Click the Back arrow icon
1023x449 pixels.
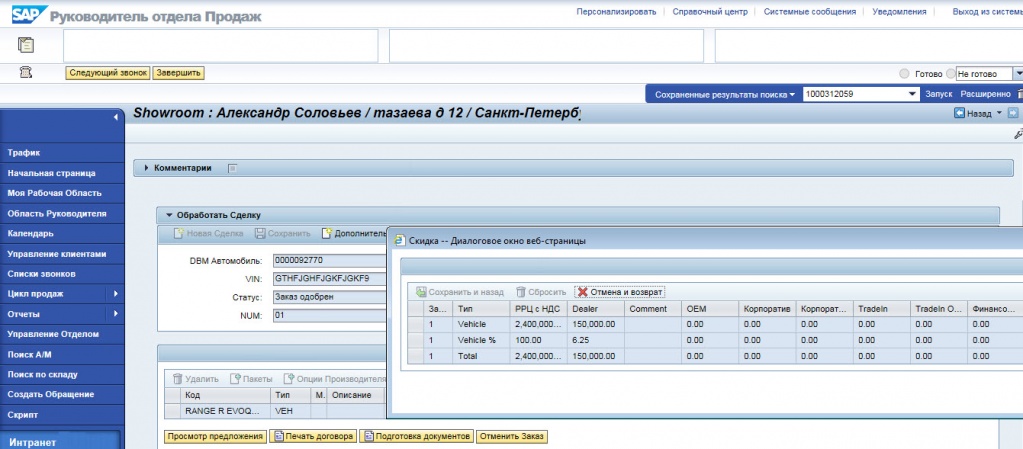(959, 114)
